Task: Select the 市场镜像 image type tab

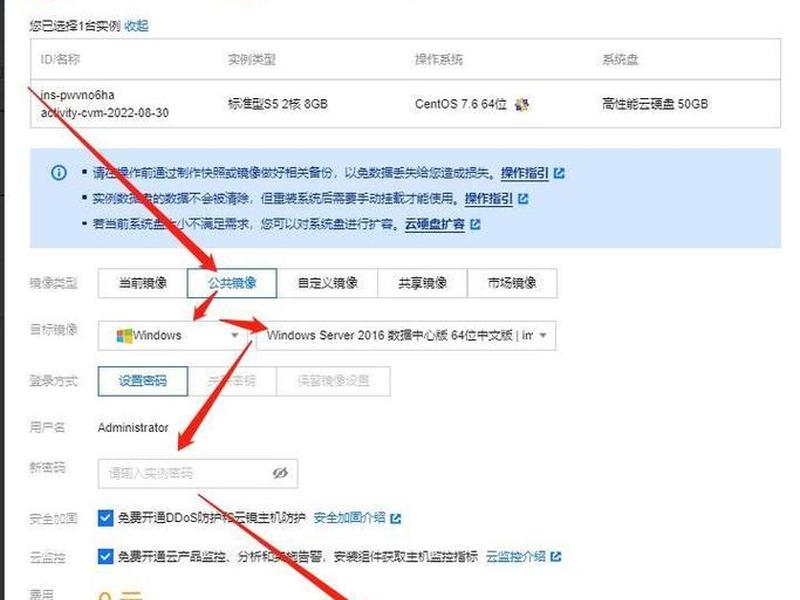Action: click(x=512, y=283)
